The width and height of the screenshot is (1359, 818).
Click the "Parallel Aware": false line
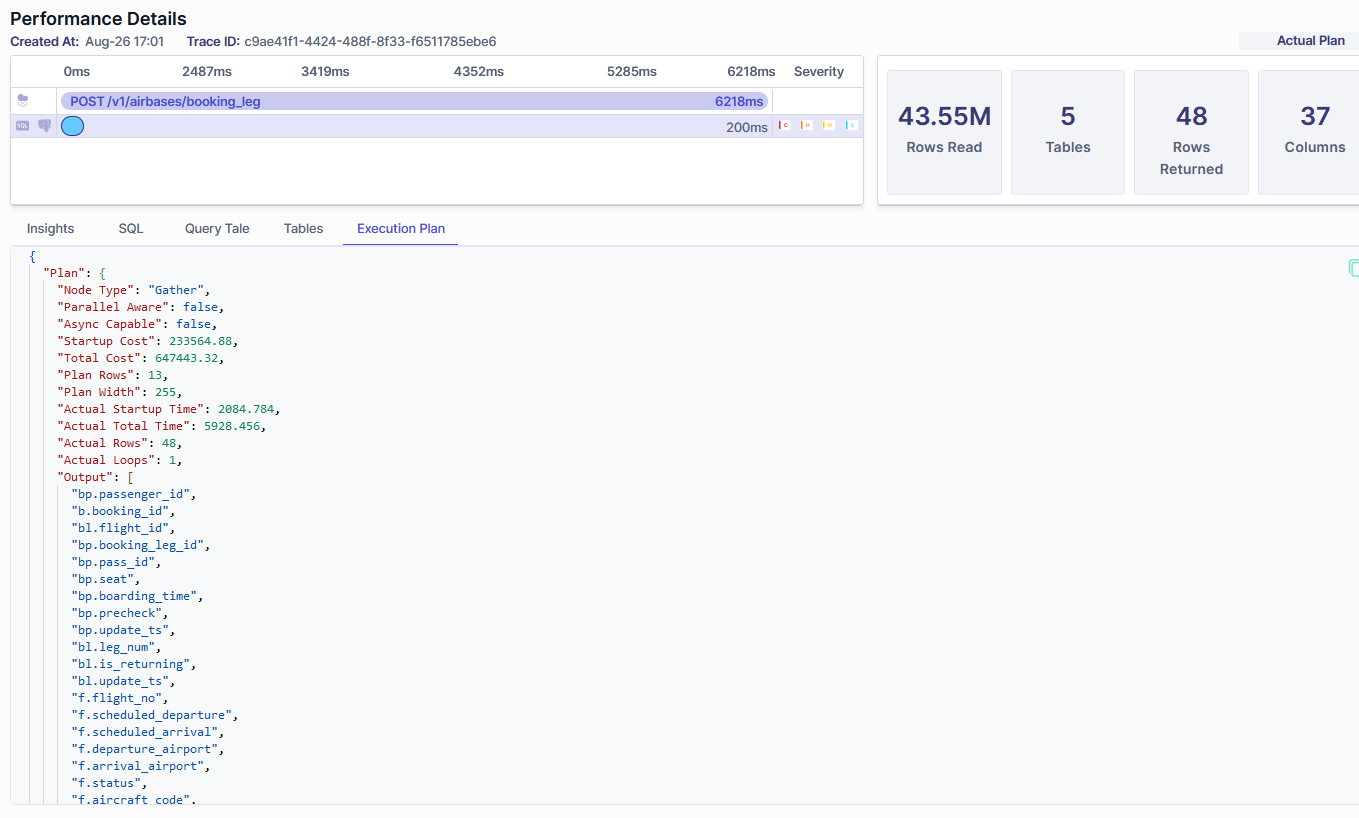click(141, 307)
